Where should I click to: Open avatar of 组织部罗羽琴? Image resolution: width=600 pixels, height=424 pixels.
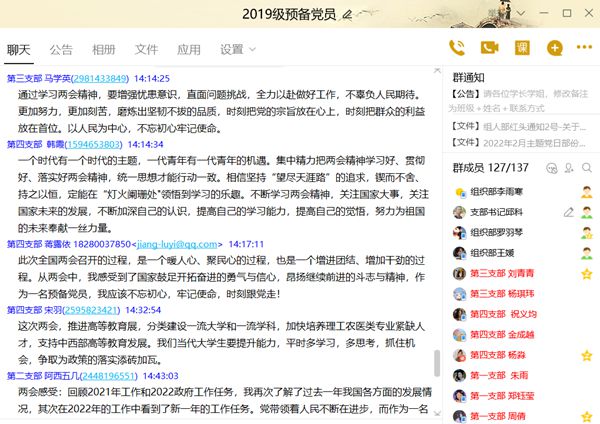(x=460, y=233)
